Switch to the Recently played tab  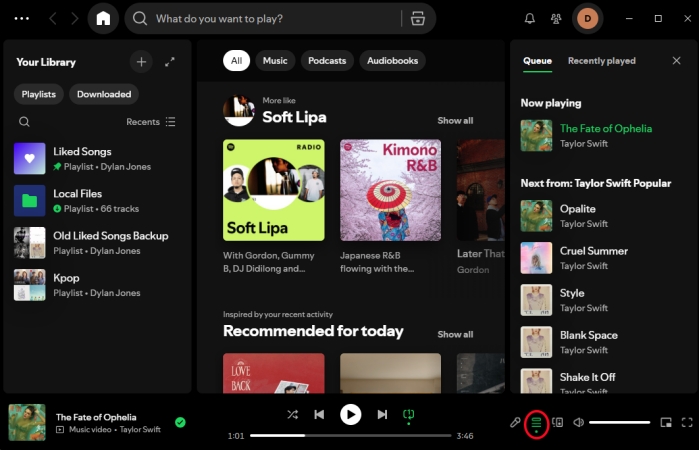601,61
